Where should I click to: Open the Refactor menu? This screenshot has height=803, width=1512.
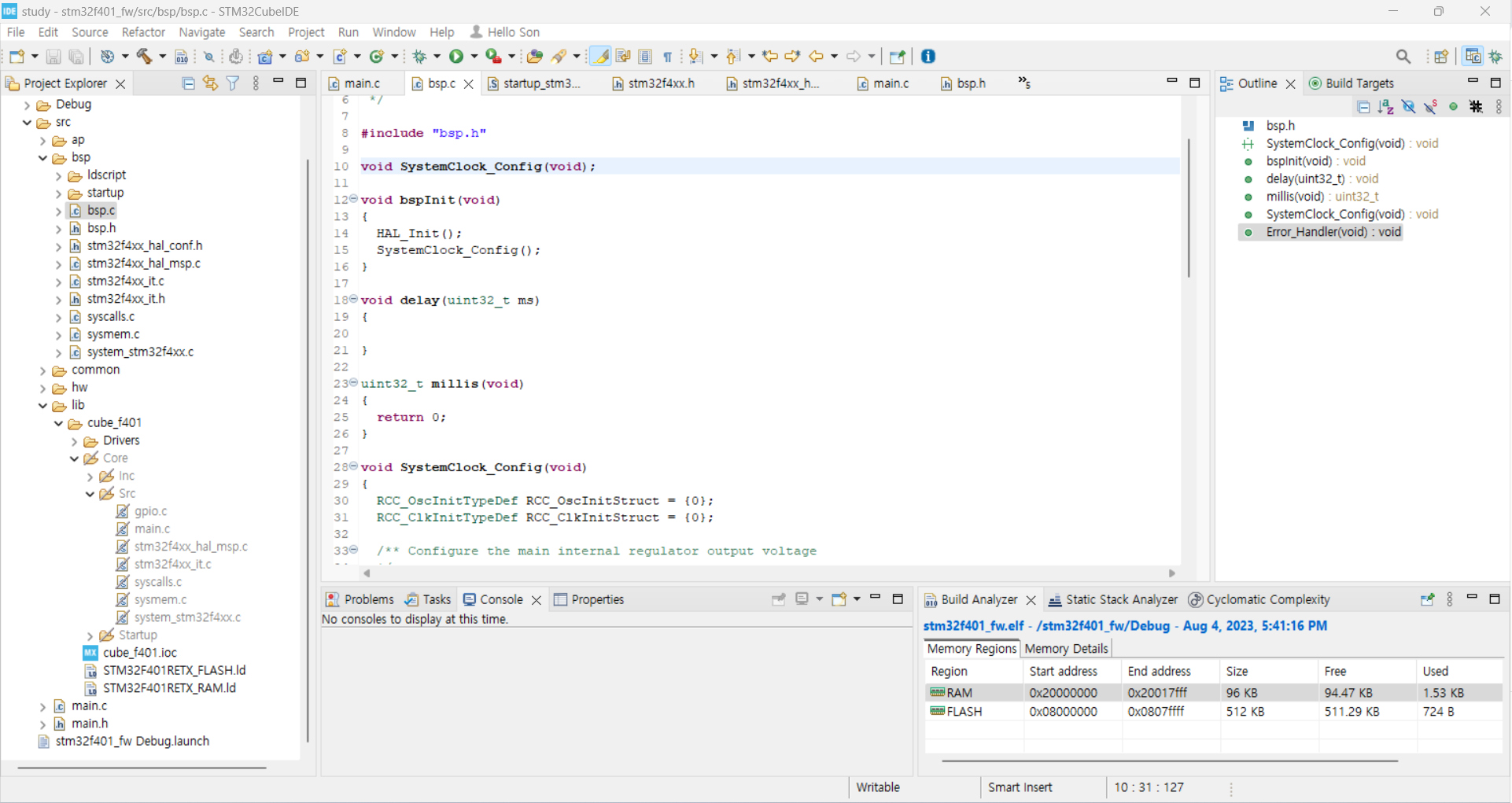tap(143, 32)
